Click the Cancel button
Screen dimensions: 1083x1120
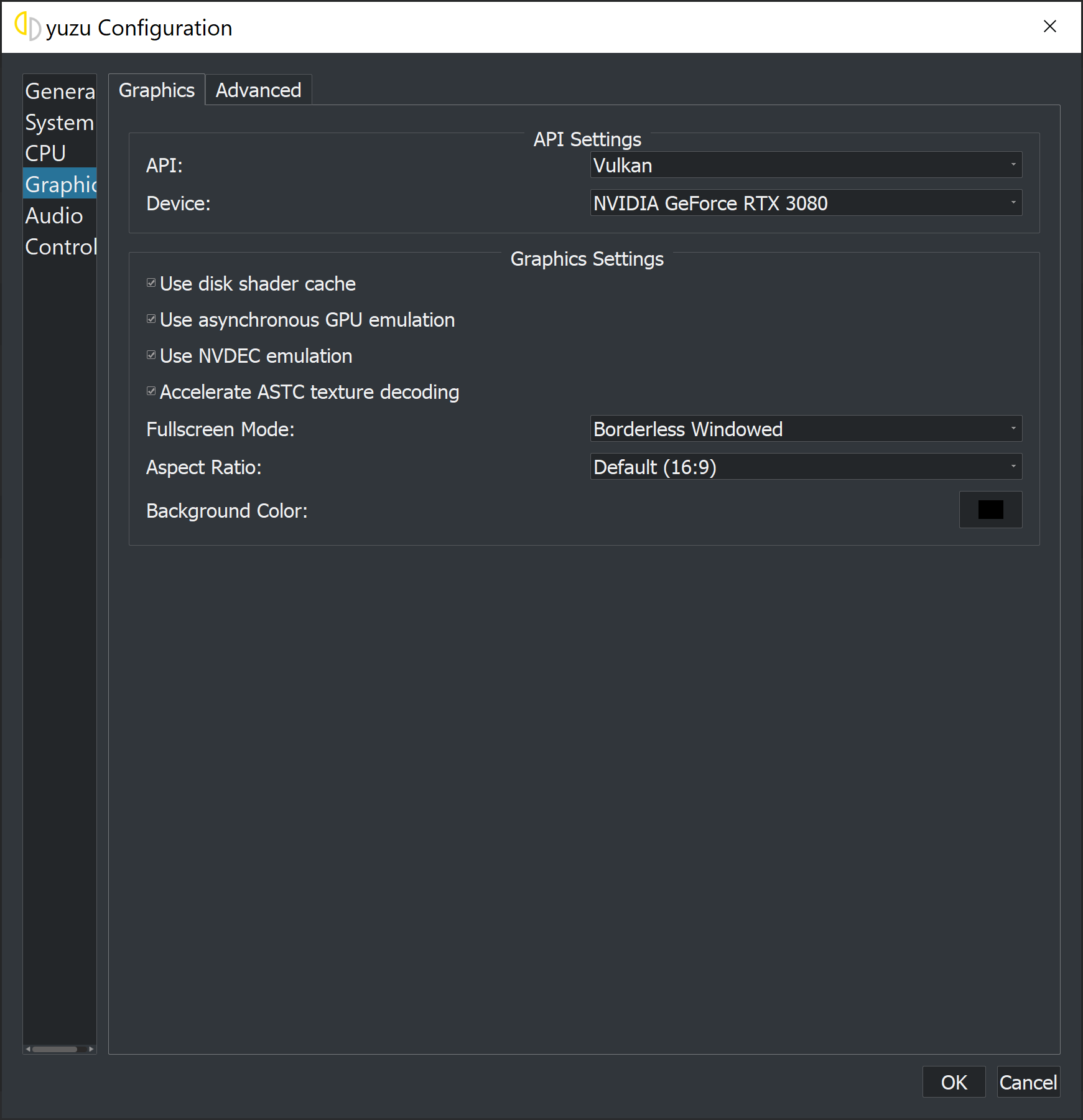pos(1028,1082)
